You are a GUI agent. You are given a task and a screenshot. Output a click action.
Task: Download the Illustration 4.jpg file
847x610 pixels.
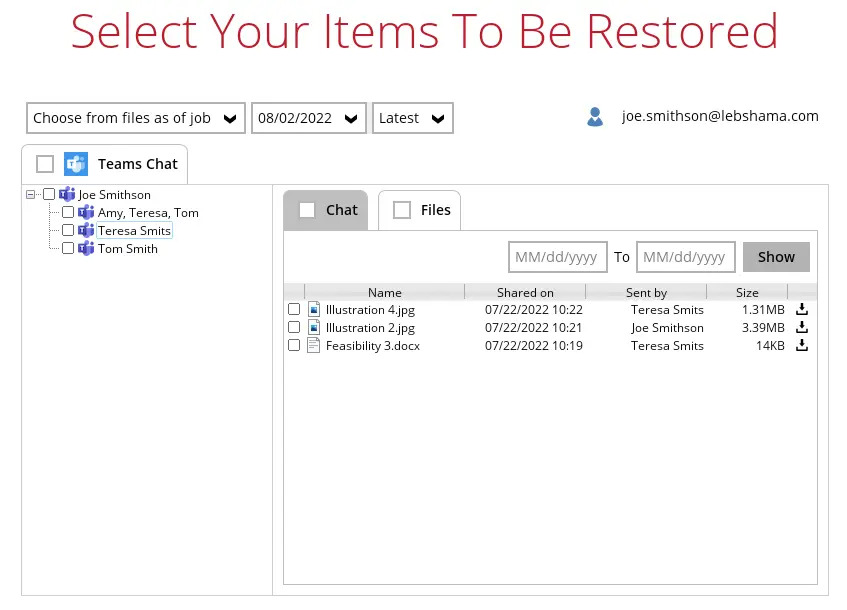pyautogui.click(x=802, y=309)
